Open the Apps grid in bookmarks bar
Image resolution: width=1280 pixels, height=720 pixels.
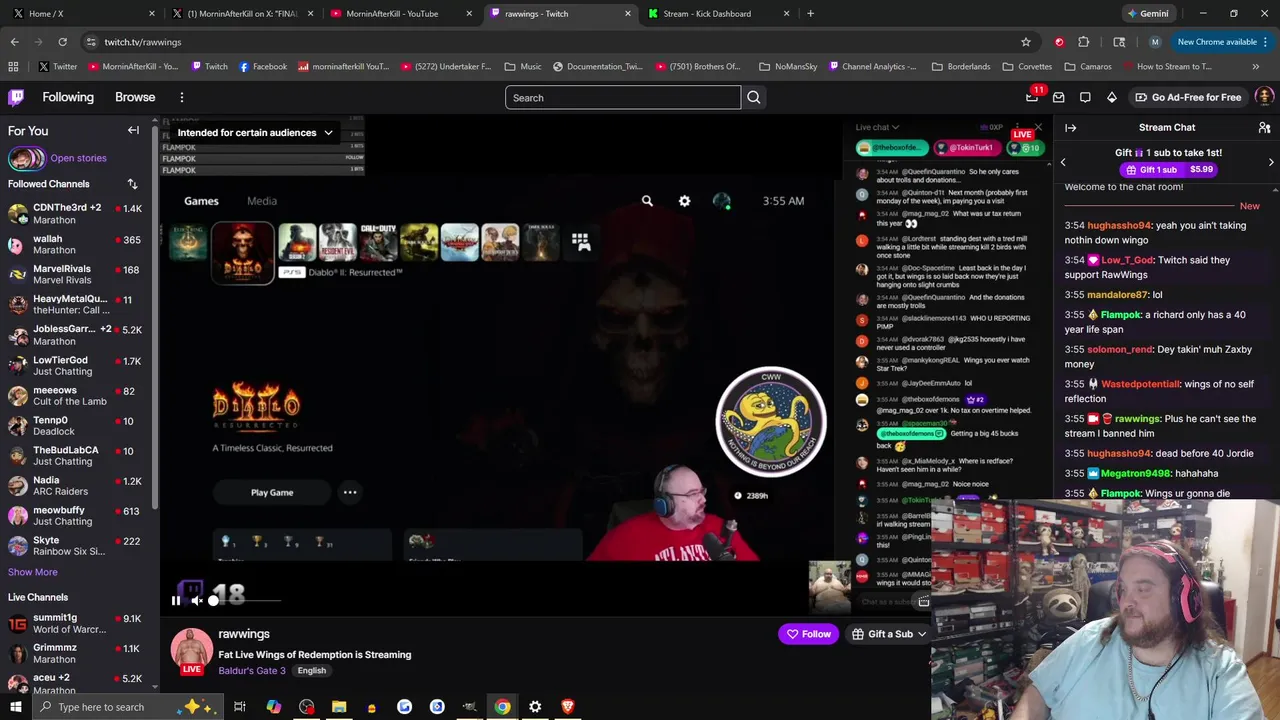tap(13, 67)
